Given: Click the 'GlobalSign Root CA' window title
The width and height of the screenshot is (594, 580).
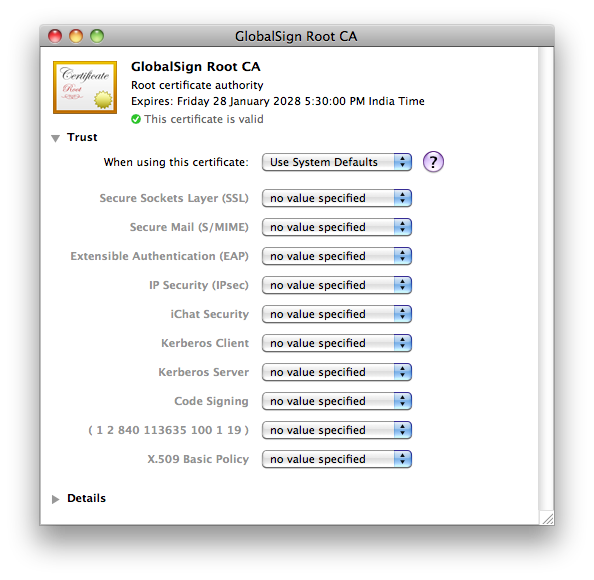Looking at the screenshot, I should [296, 36].
